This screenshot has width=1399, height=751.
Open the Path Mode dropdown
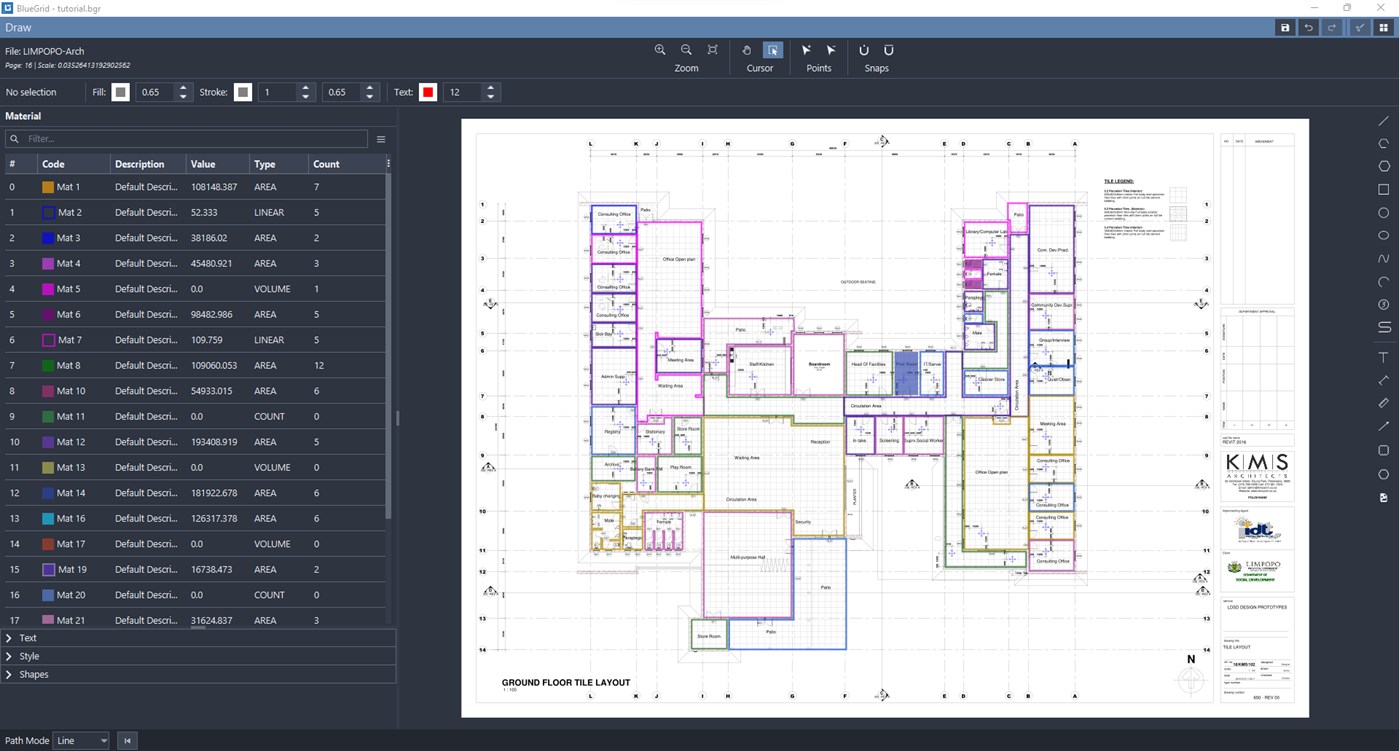tap(79, 740)
